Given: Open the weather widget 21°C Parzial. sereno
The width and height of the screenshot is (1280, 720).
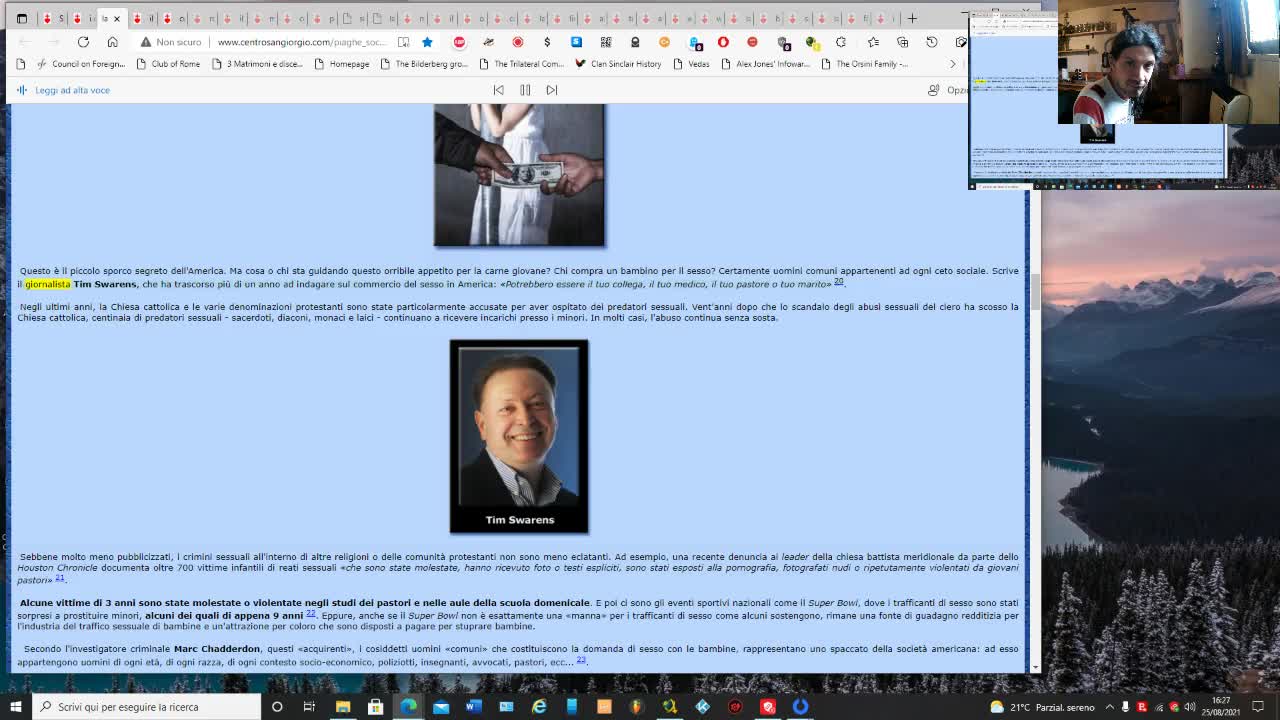Looking at the screenshot, I should pos(1042,707).
